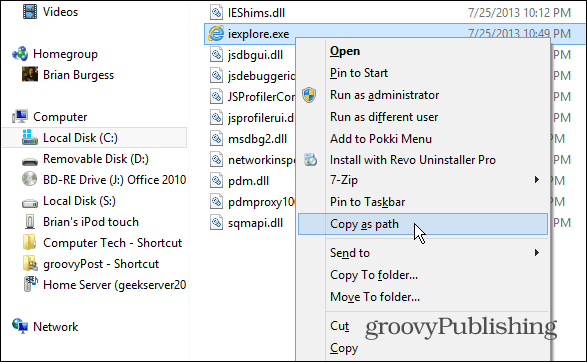The height and width of the screenshot is (362, 587).
Task: Click the BD-RE Drive (J:) disc icon
Action: coord(30,179)
